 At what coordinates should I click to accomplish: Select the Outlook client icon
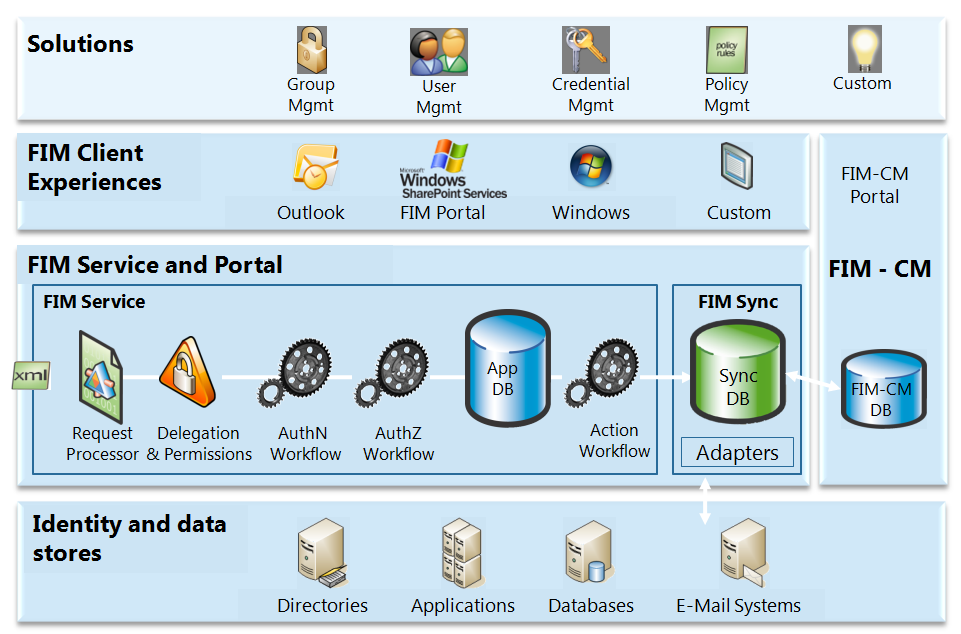tap(315, 168)
